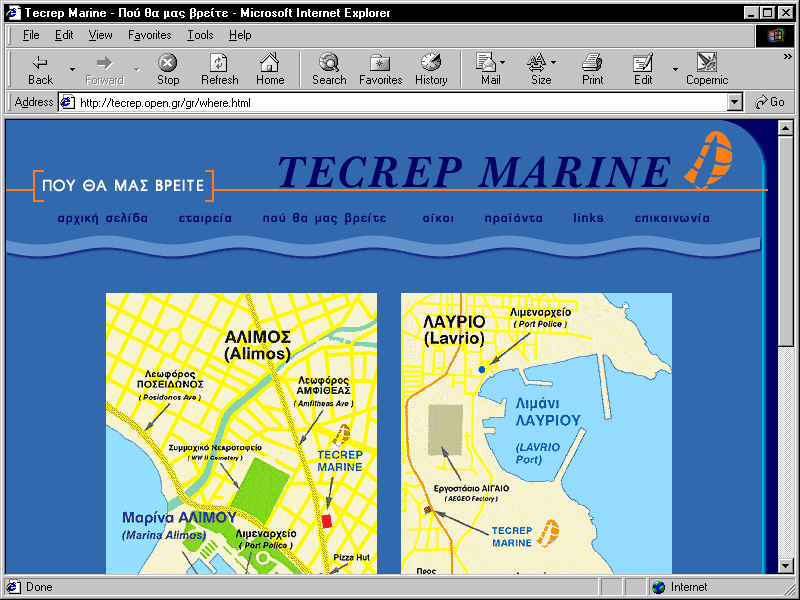Follow the 'επικοινωνία' navigation link
800x600 pixels.
[672, 218]
